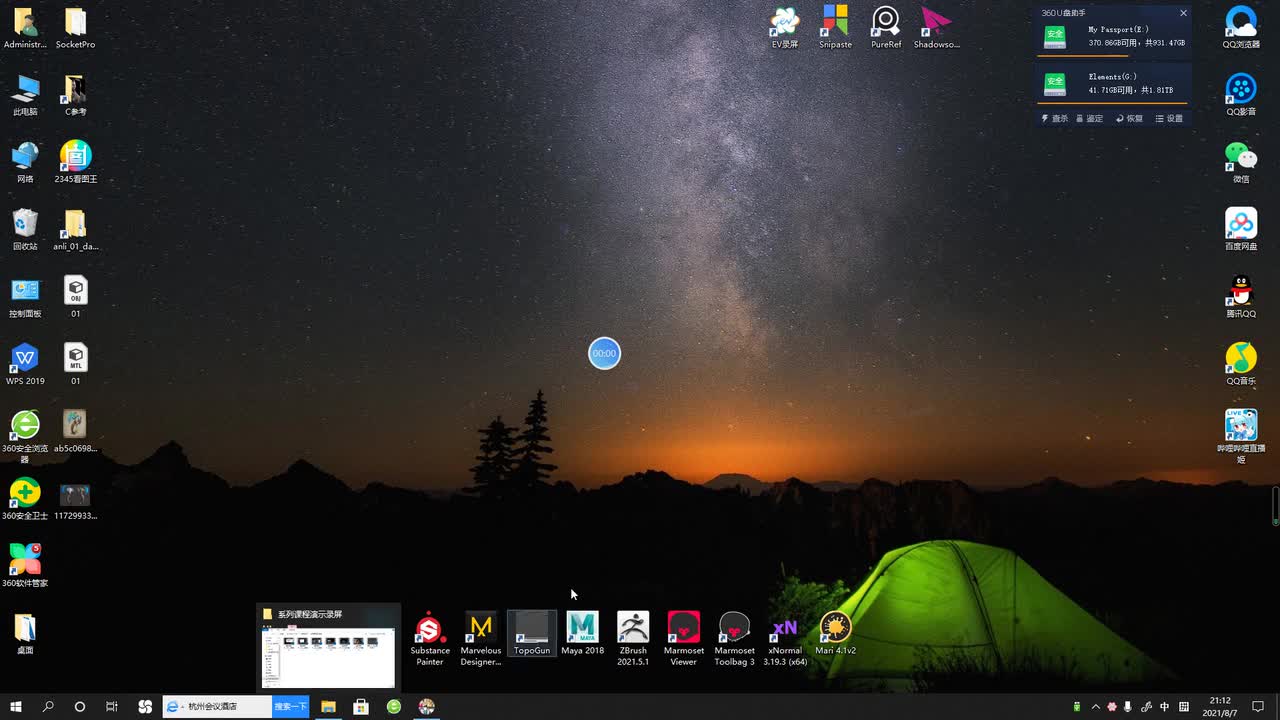
Task: Launch Marvelous Designer from the desktop
Action: coord(481,638)
